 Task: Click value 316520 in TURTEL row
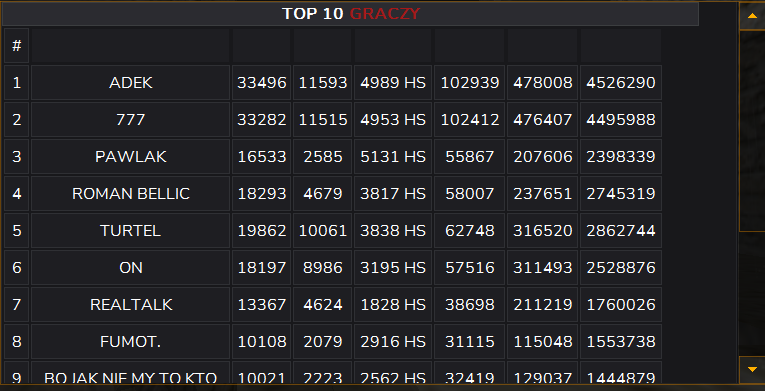[543, 230]
